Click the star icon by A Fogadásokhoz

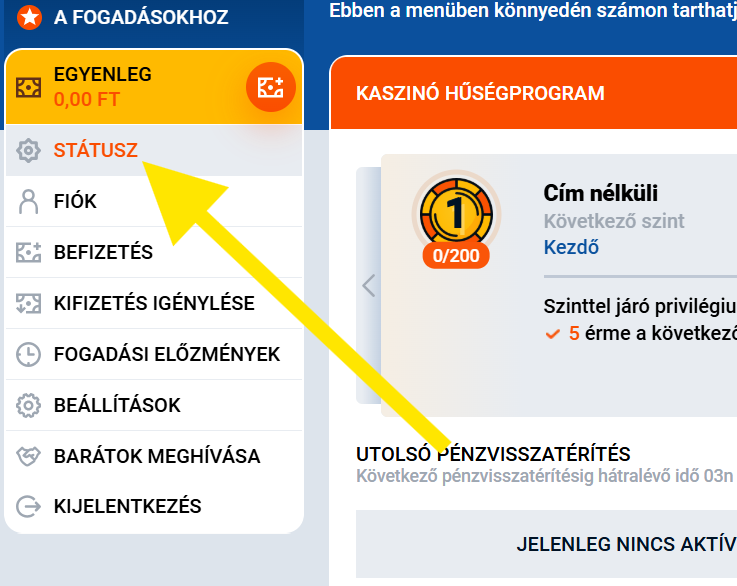tap(30, 17)
